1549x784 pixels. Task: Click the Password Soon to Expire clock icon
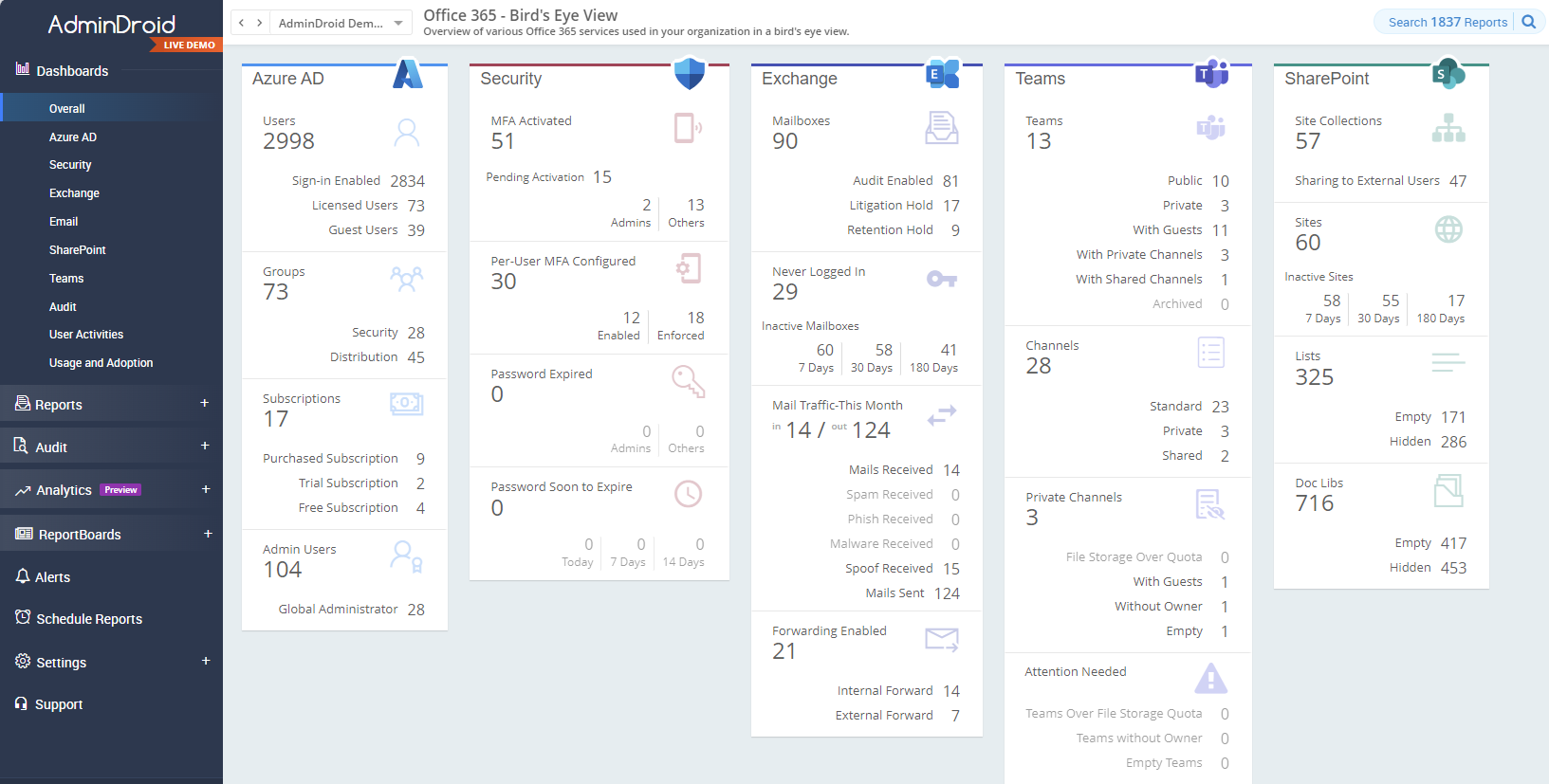pyautogui.click(x=689, y=494)
